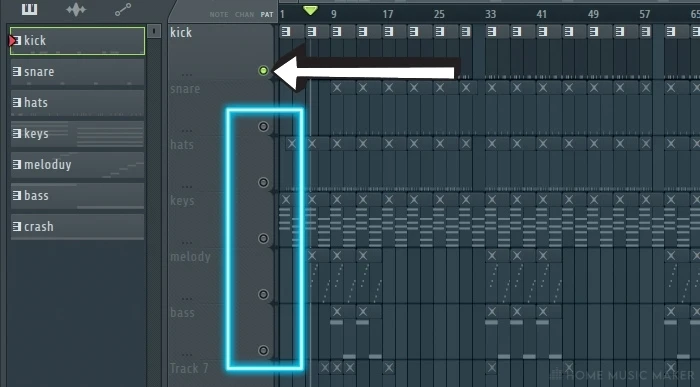Unmute the melody track
Image resolution: width=700 pixels, height=387 pixels.
(x=263, y=294)
